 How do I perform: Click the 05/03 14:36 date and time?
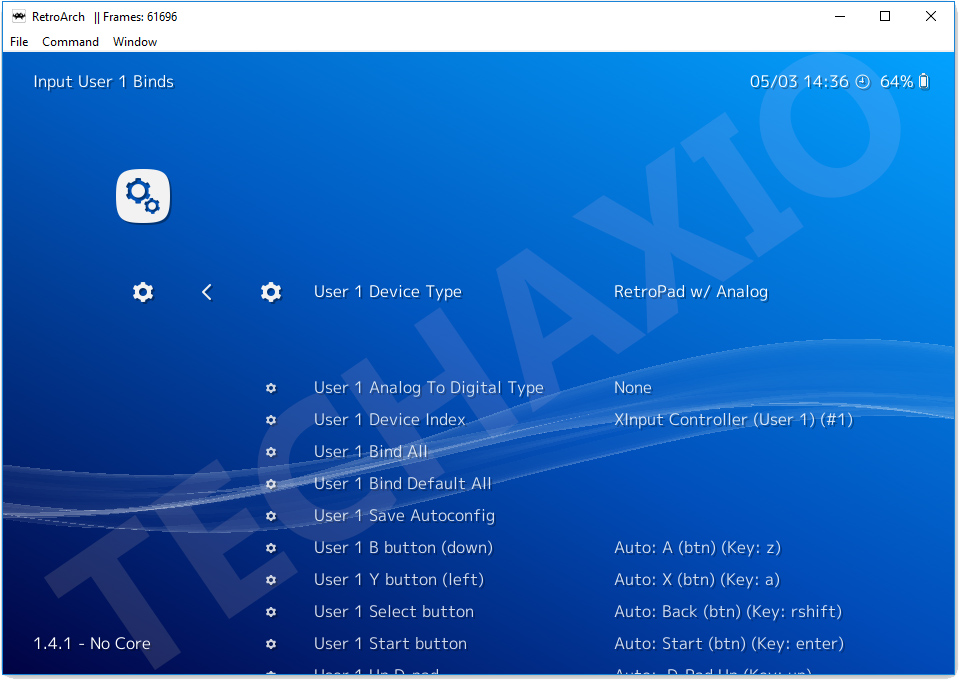point(799,82)
